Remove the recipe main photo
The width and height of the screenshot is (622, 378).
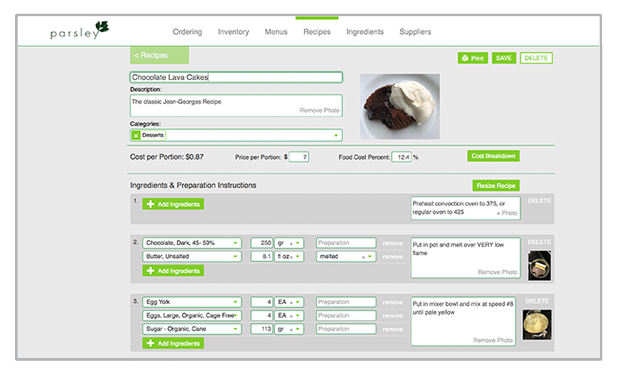coord(319,111)
